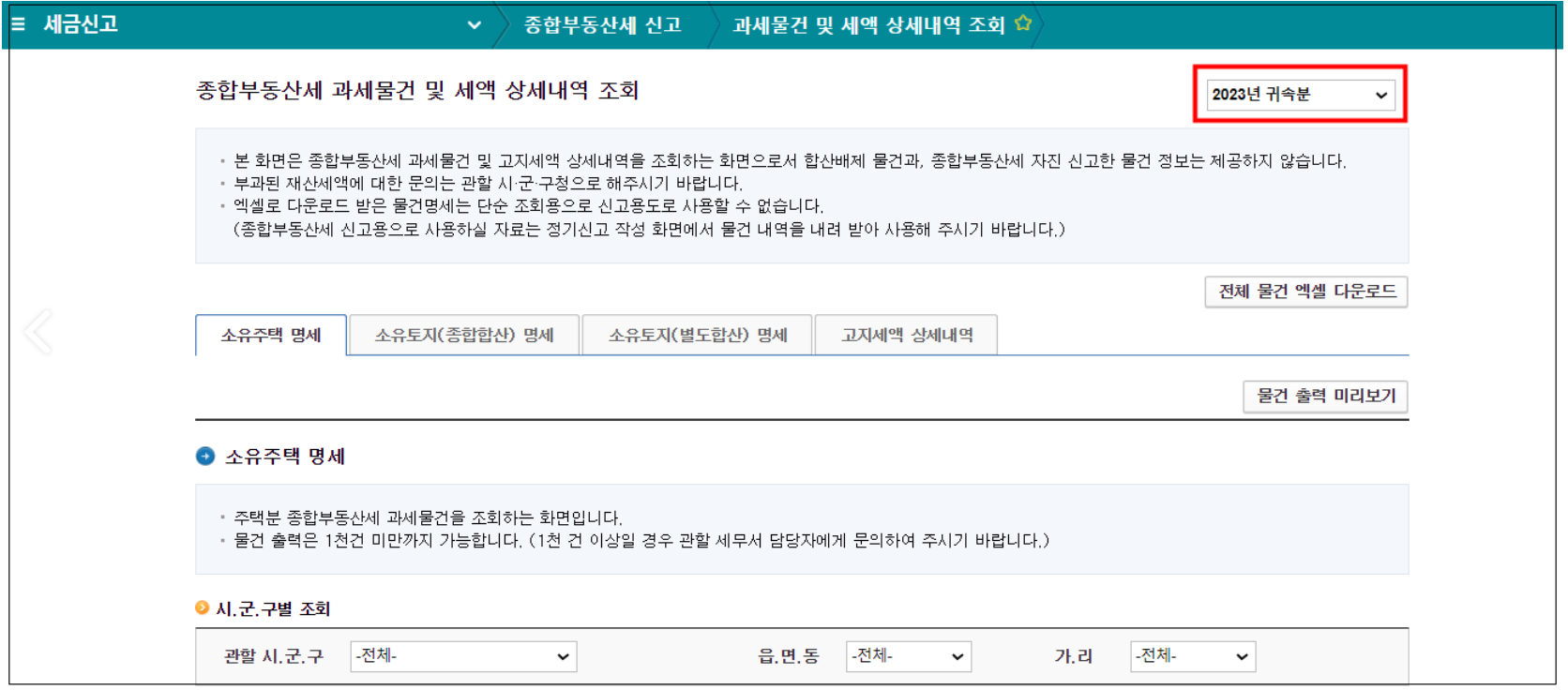Click the notice line starting 부과된 재산세액에 대한
The image size is (1568, 690).
(x=488, y=184)
